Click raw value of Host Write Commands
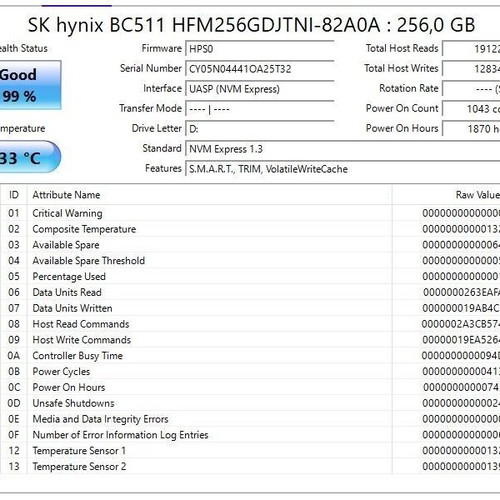 coord(461,340)
